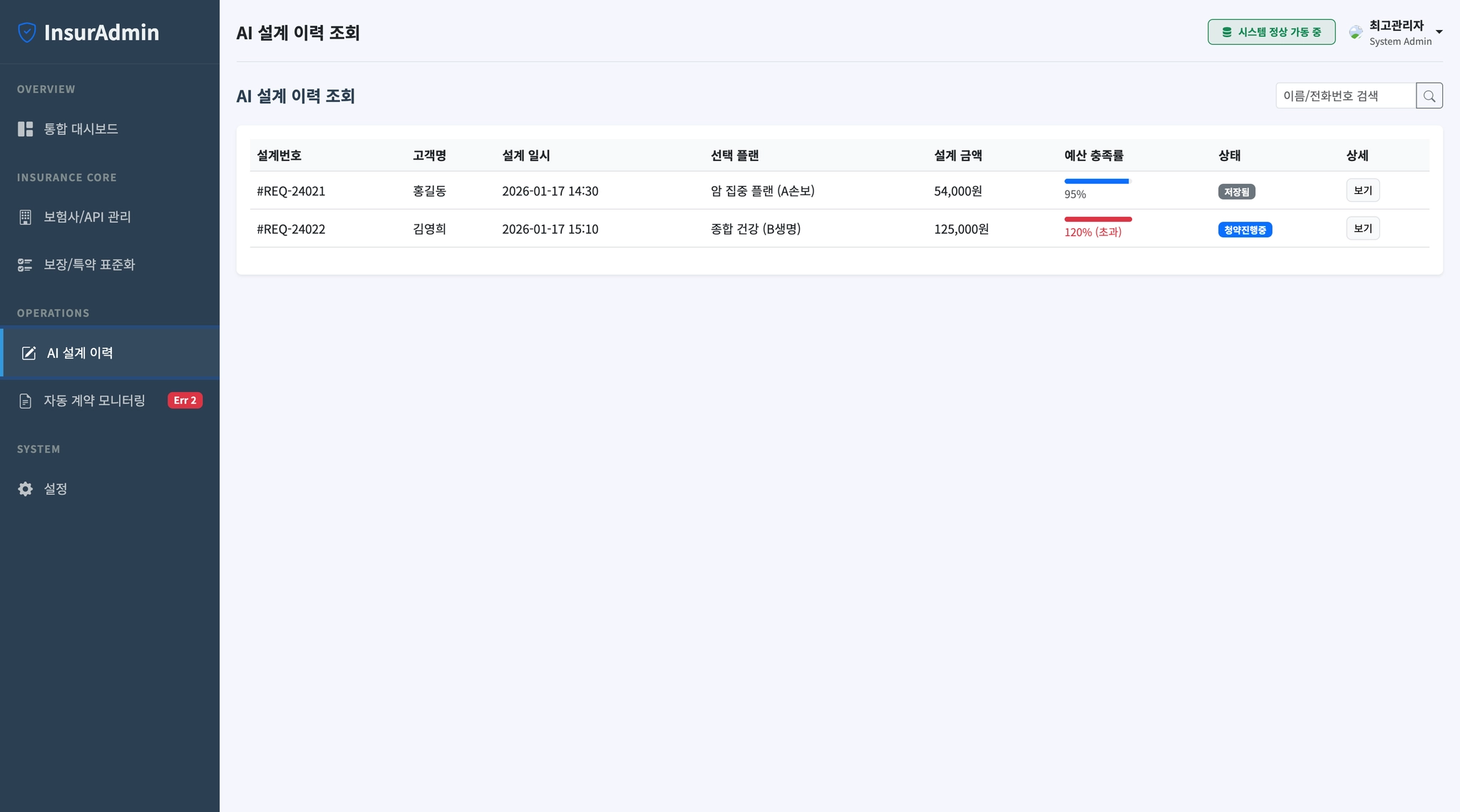
Task: Click the 보험사/API 관리 building icon
Action: (26, 217)
